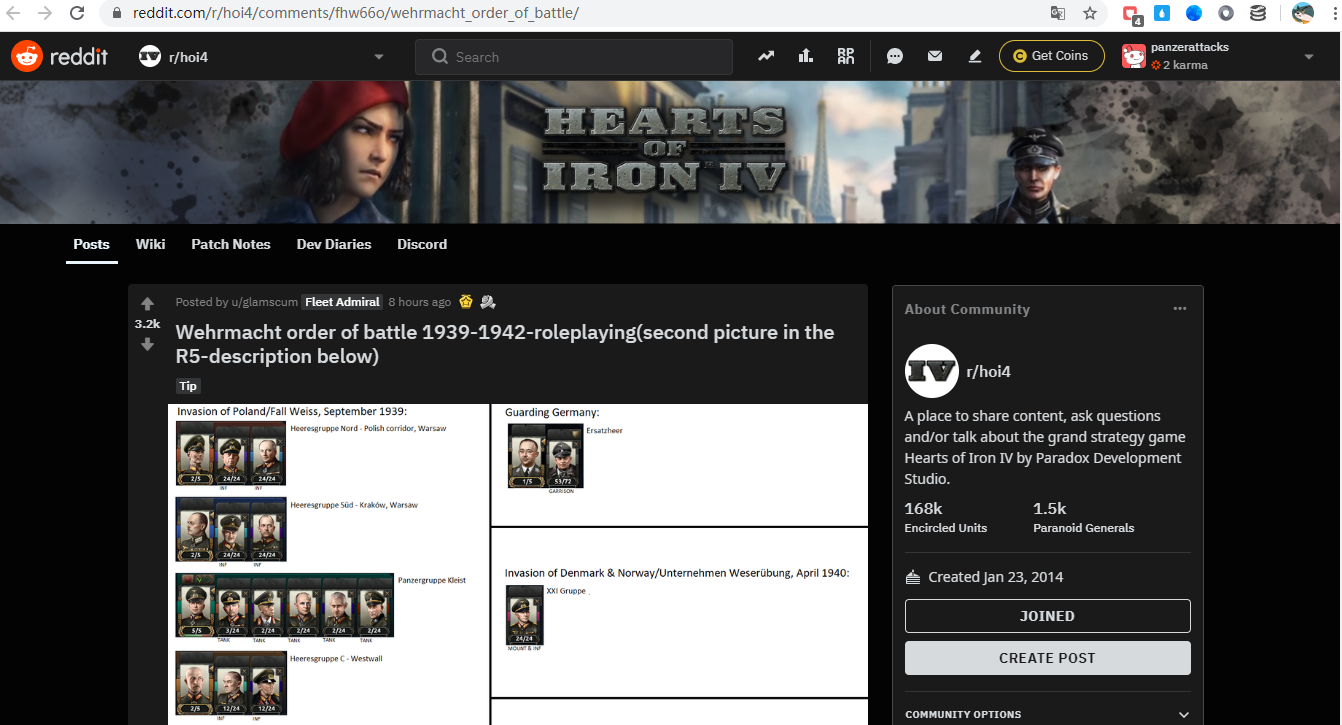Open the u/glamscum user profile link
Screen dimensions: 1342x725
(x=263, y=302)
